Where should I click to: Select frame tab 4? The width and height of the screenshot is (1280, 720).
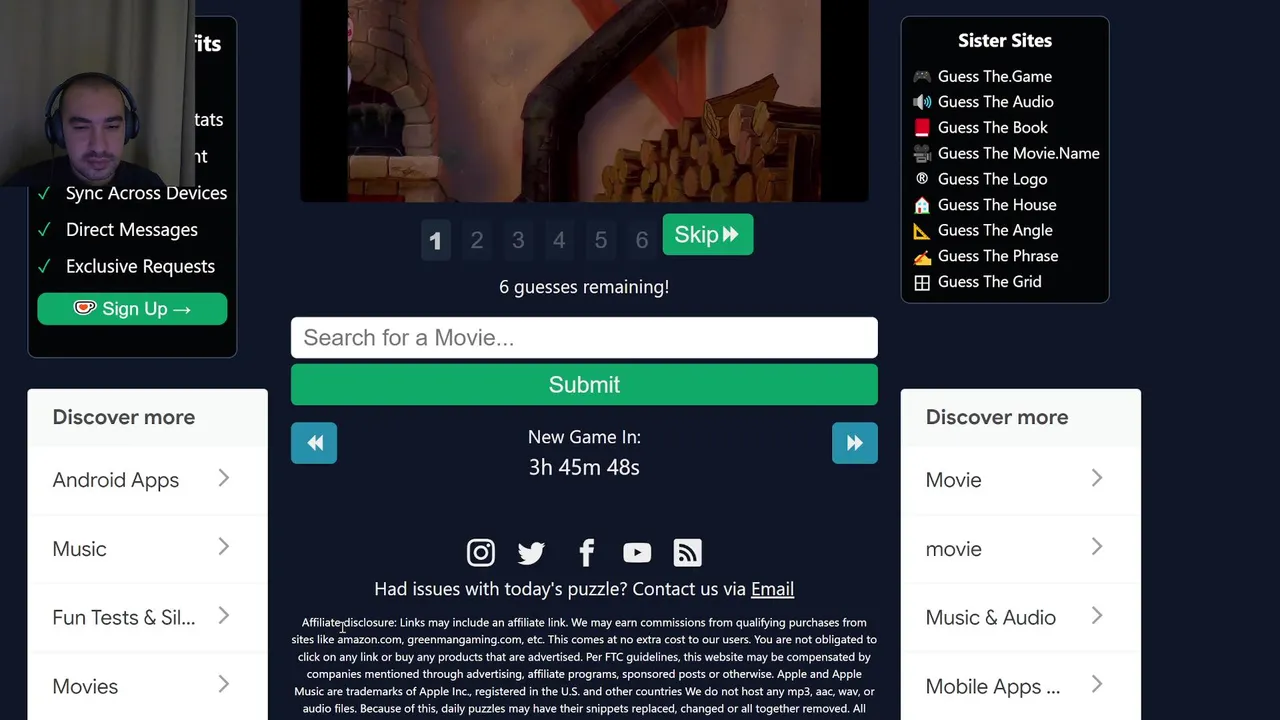559,240
